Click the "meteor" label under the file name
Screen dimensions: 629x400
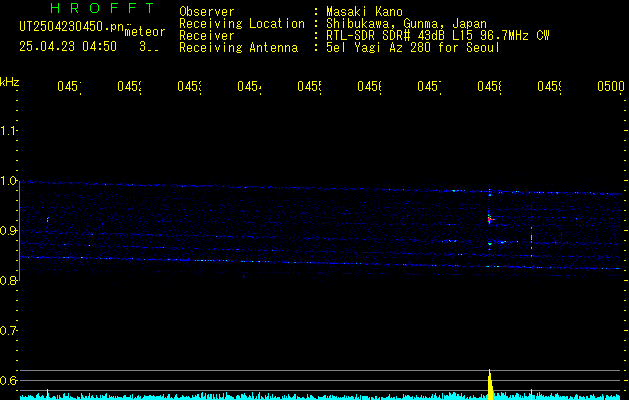145,32
